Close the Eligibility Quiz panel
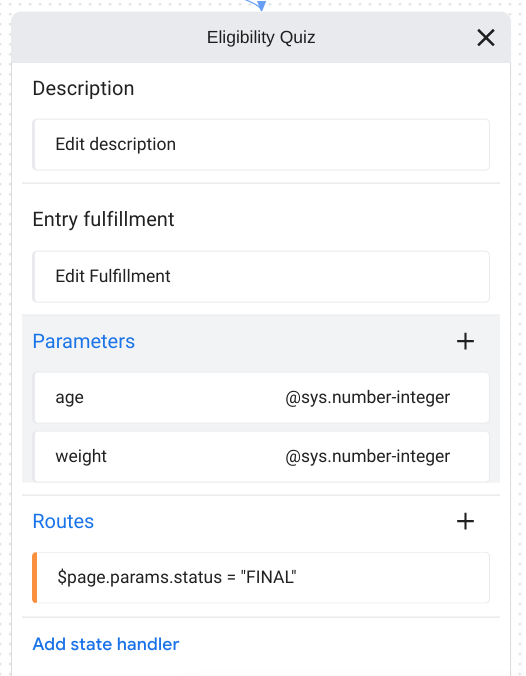This screenshot has height=676, width=526. click(x=485, y=38)
